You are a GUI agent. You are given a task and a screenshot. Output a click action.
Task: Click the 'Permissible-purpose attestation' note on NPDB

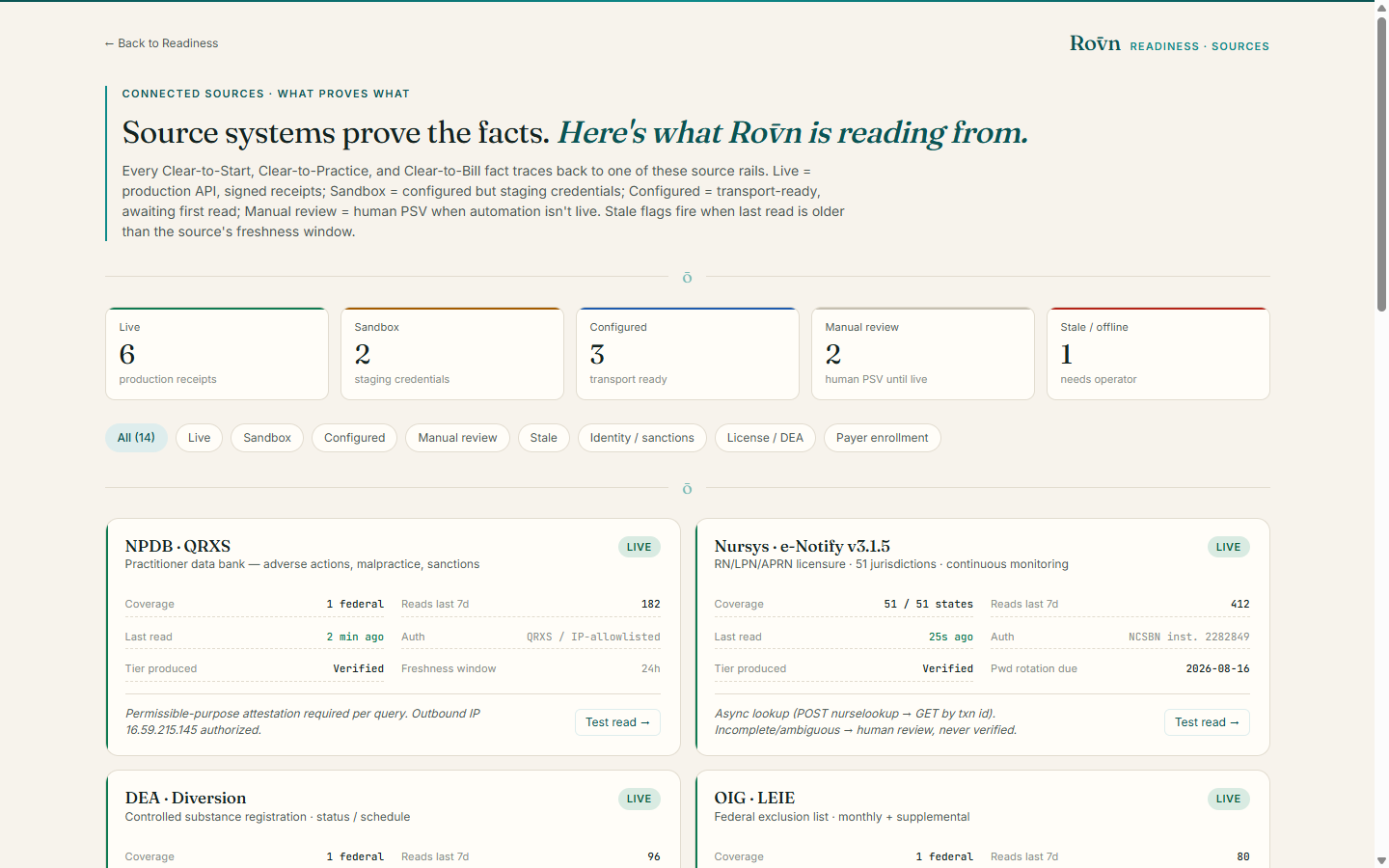click(x=303, y=721)
